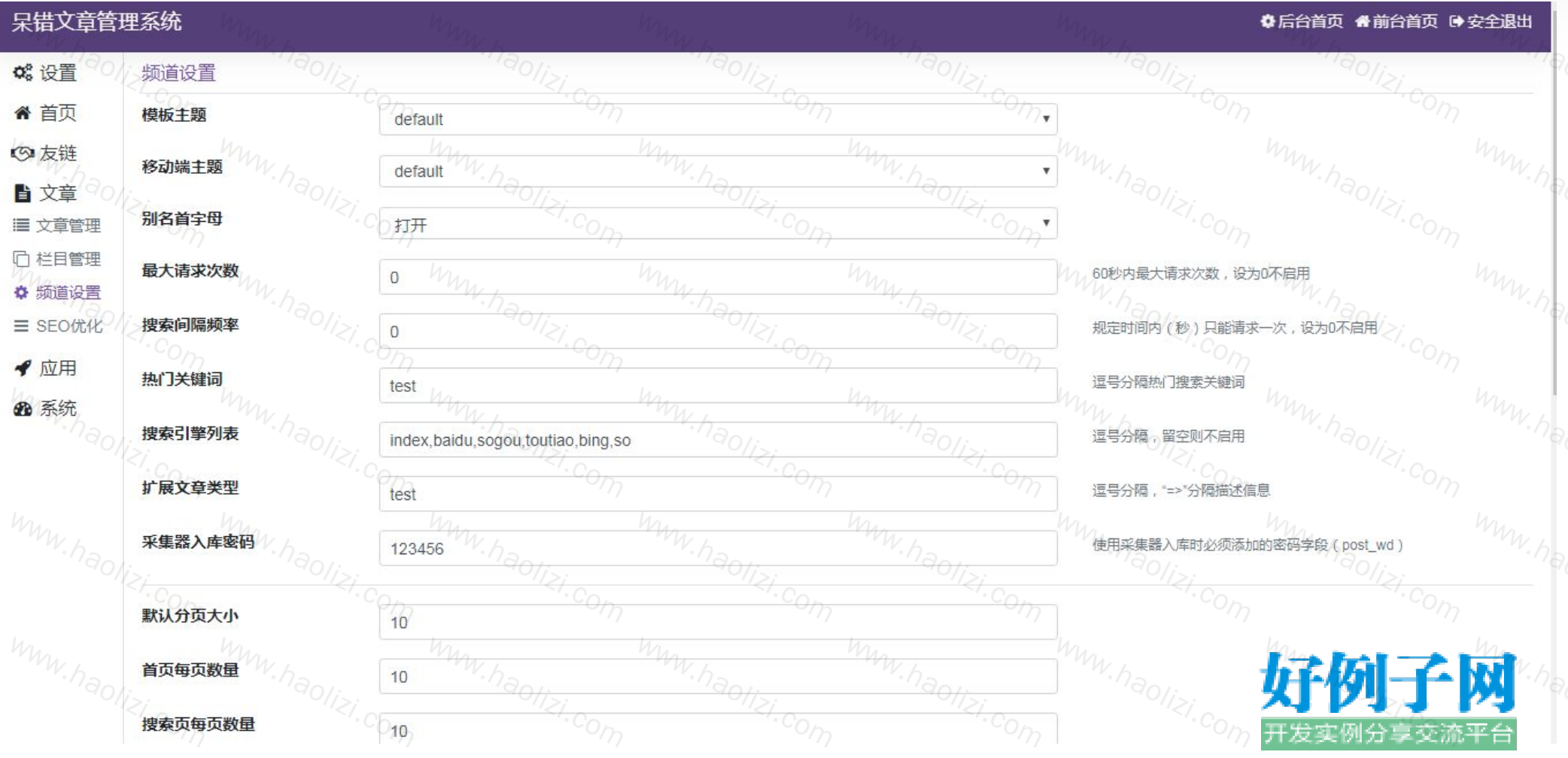Viewport: 1568px width, 758px height.
Task: Click the copy icon beside 栏目管理
Action: (21, 259)
